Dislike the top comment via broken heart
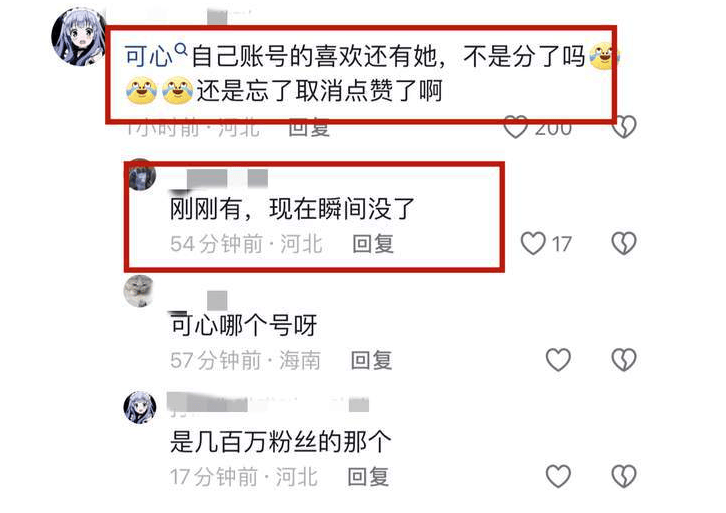The height and width of the screenshot is (513, 726). tap(624, 127)
